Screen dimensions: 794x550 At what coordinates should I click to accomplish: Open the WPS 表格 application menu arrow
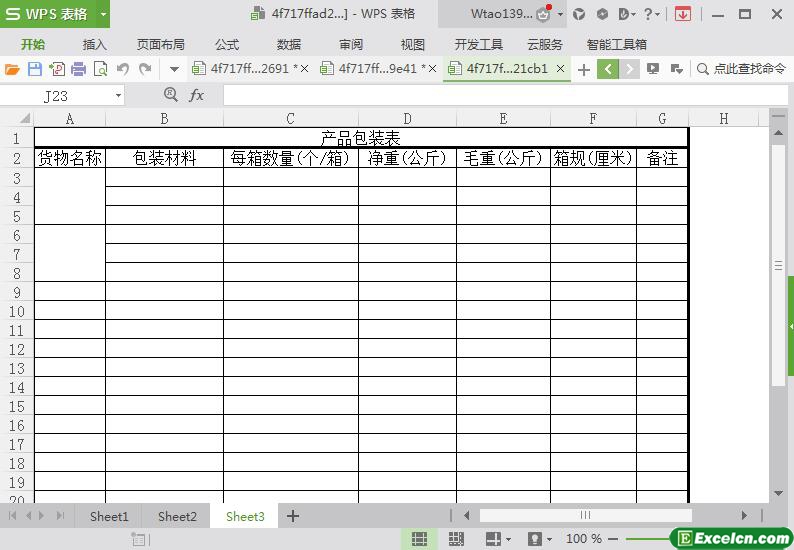click(103, 14)
